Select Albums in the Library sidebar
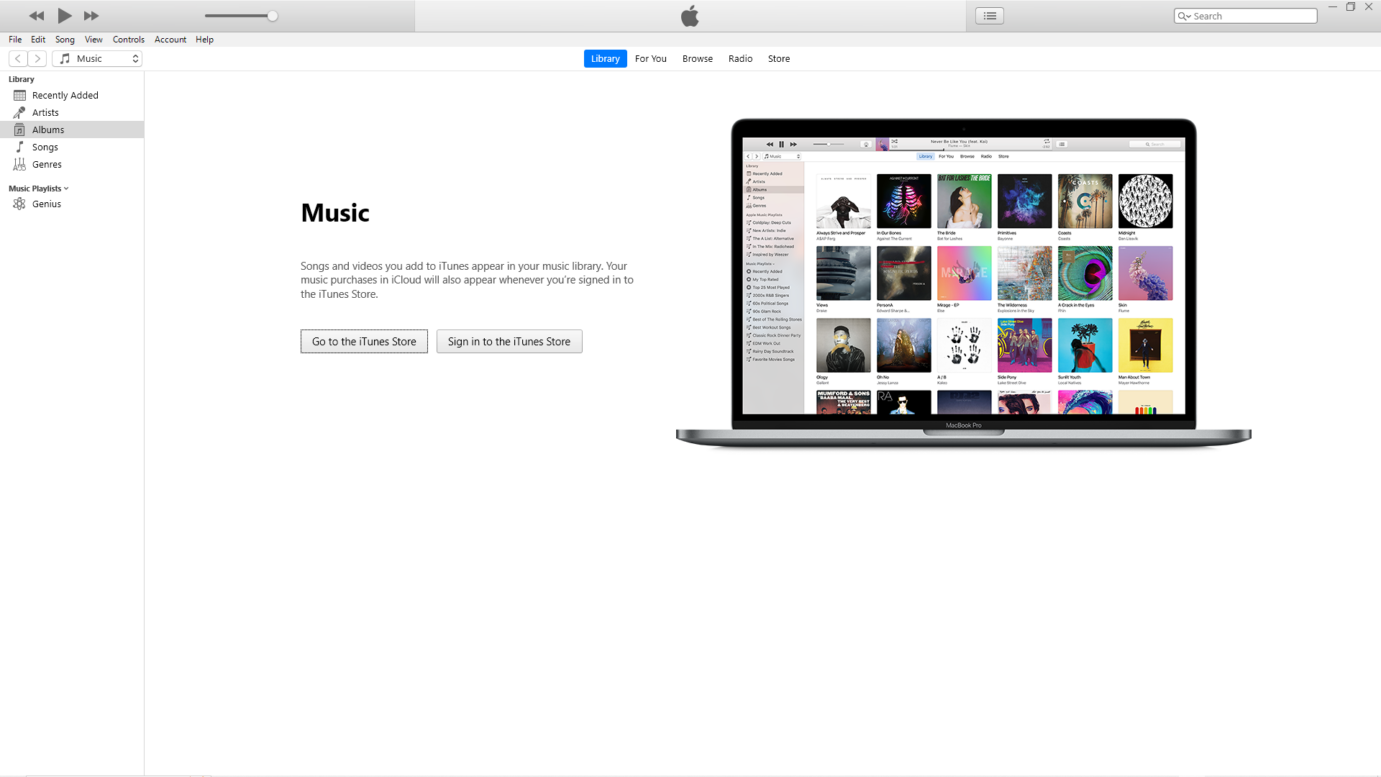This screenshot has width=1381, height=777. [x=49, y=129]
